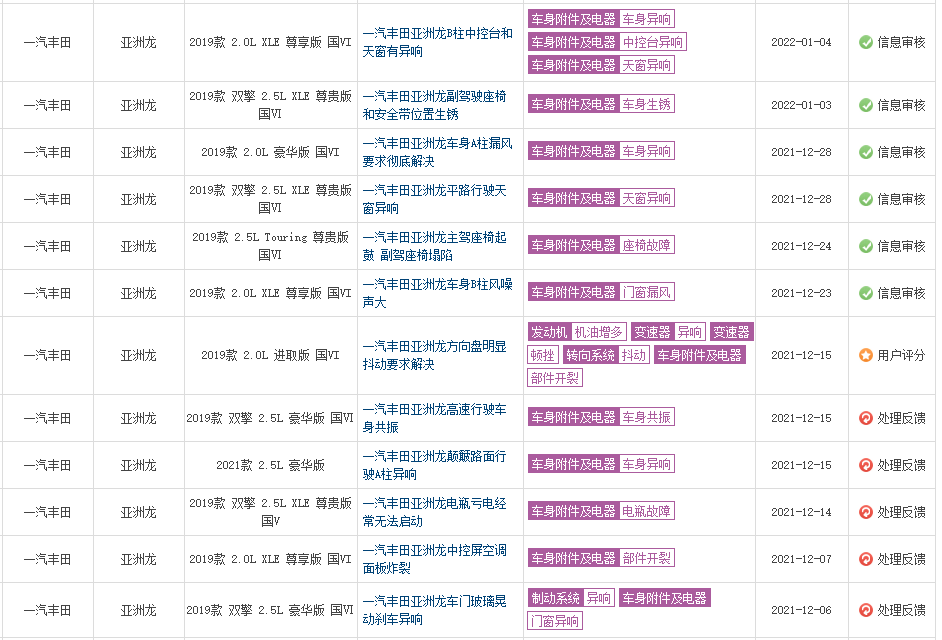The height and width of the screenshot is (640, 942).
Task: Open complaint 一汽丰田亚洲龙车门玻璃晃动刹车异响
Action: 434,610
